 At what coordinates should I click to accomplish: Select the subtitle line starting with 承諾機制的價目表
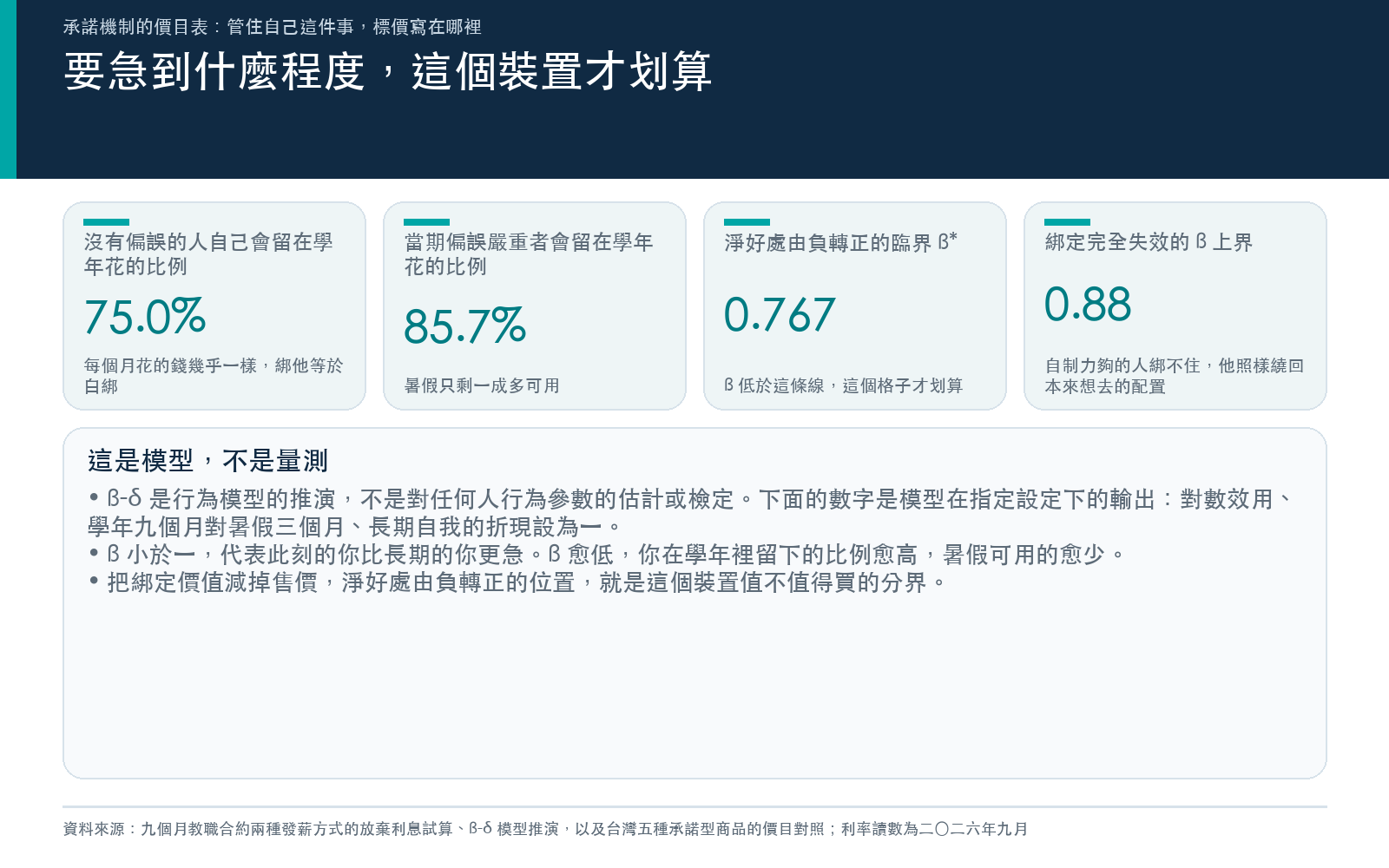273,27
